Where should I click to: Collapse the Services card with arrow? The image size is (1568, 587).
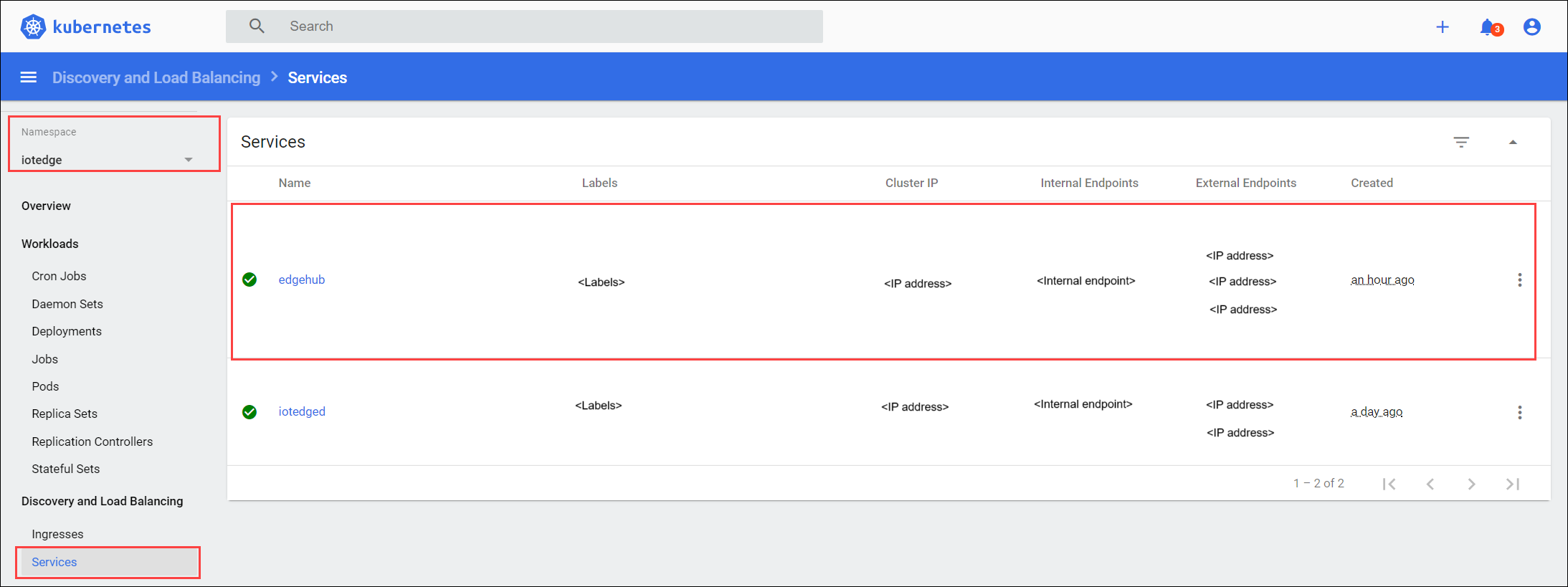[x=1513, y=142]
